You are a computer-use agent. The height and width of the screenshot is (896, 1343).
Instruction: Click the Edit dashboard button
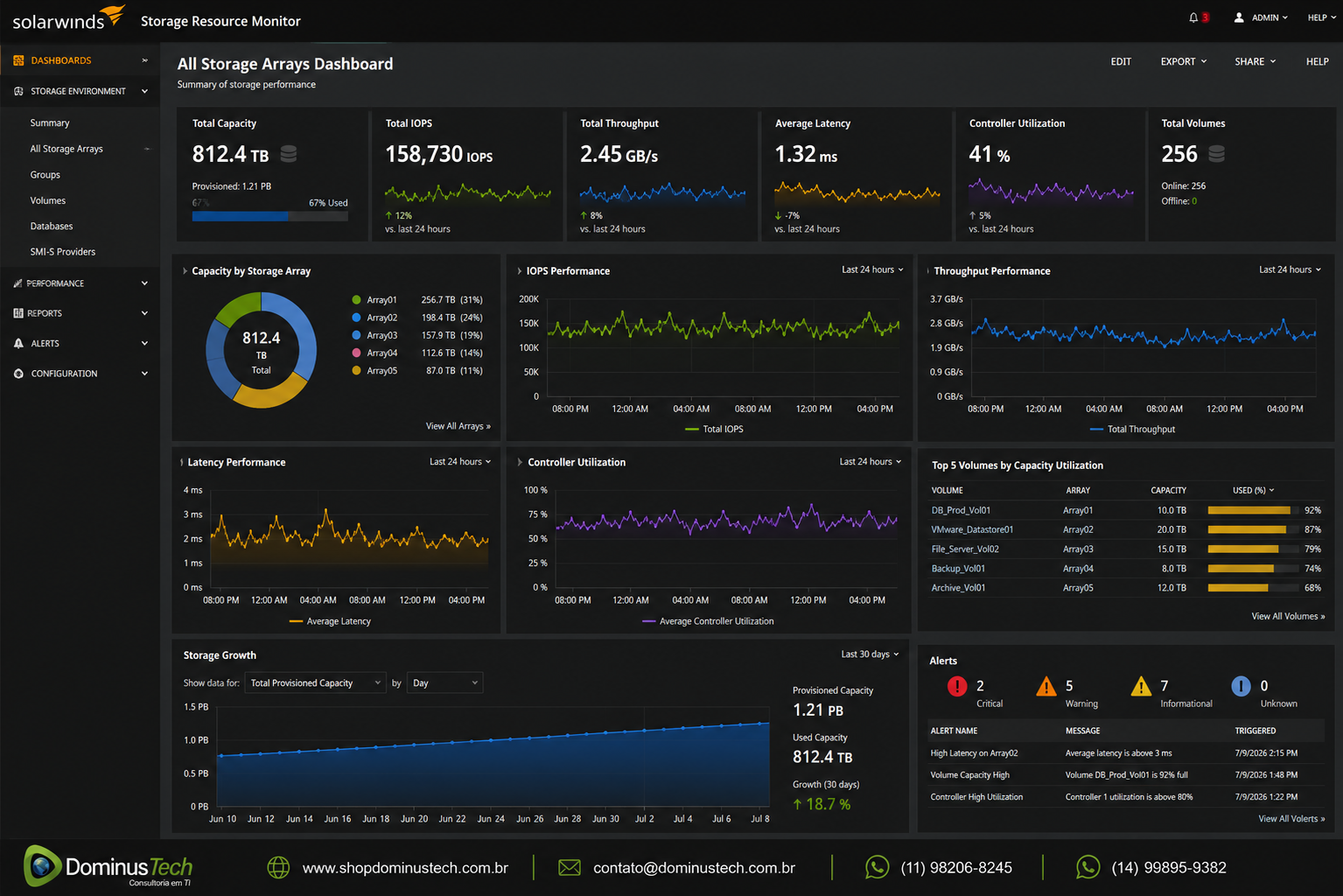pos(1121,61)
